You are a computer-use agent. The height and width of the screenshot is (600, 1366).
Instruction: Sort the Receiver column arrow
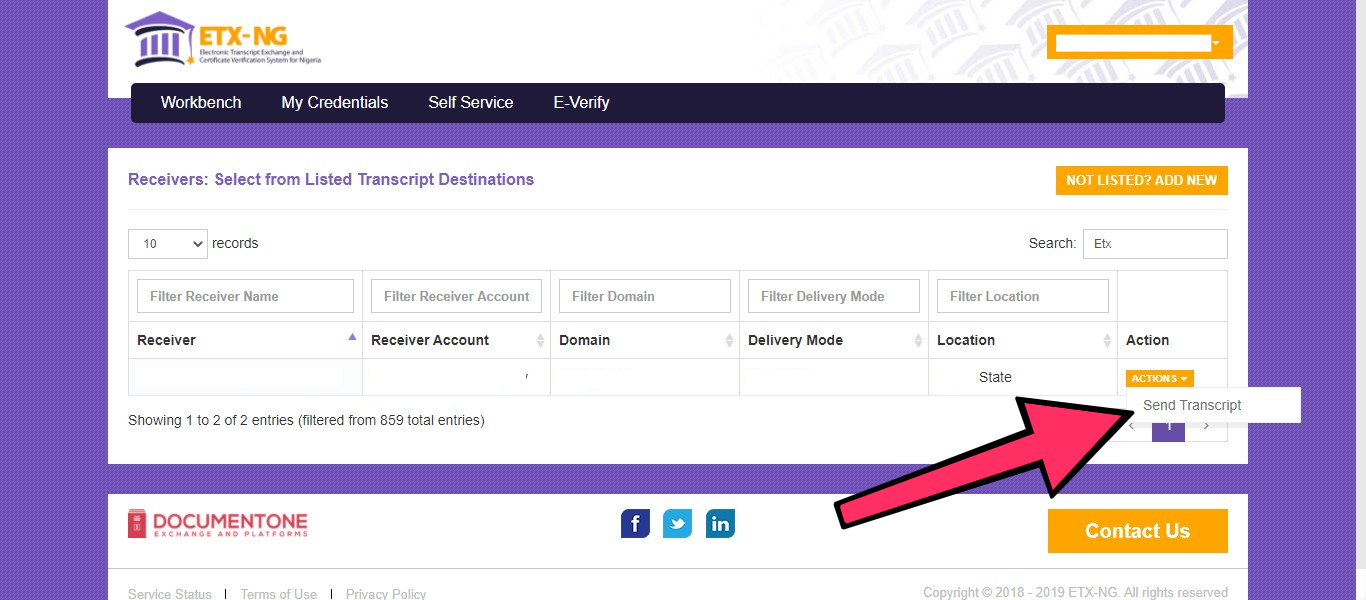pos(352,336)
